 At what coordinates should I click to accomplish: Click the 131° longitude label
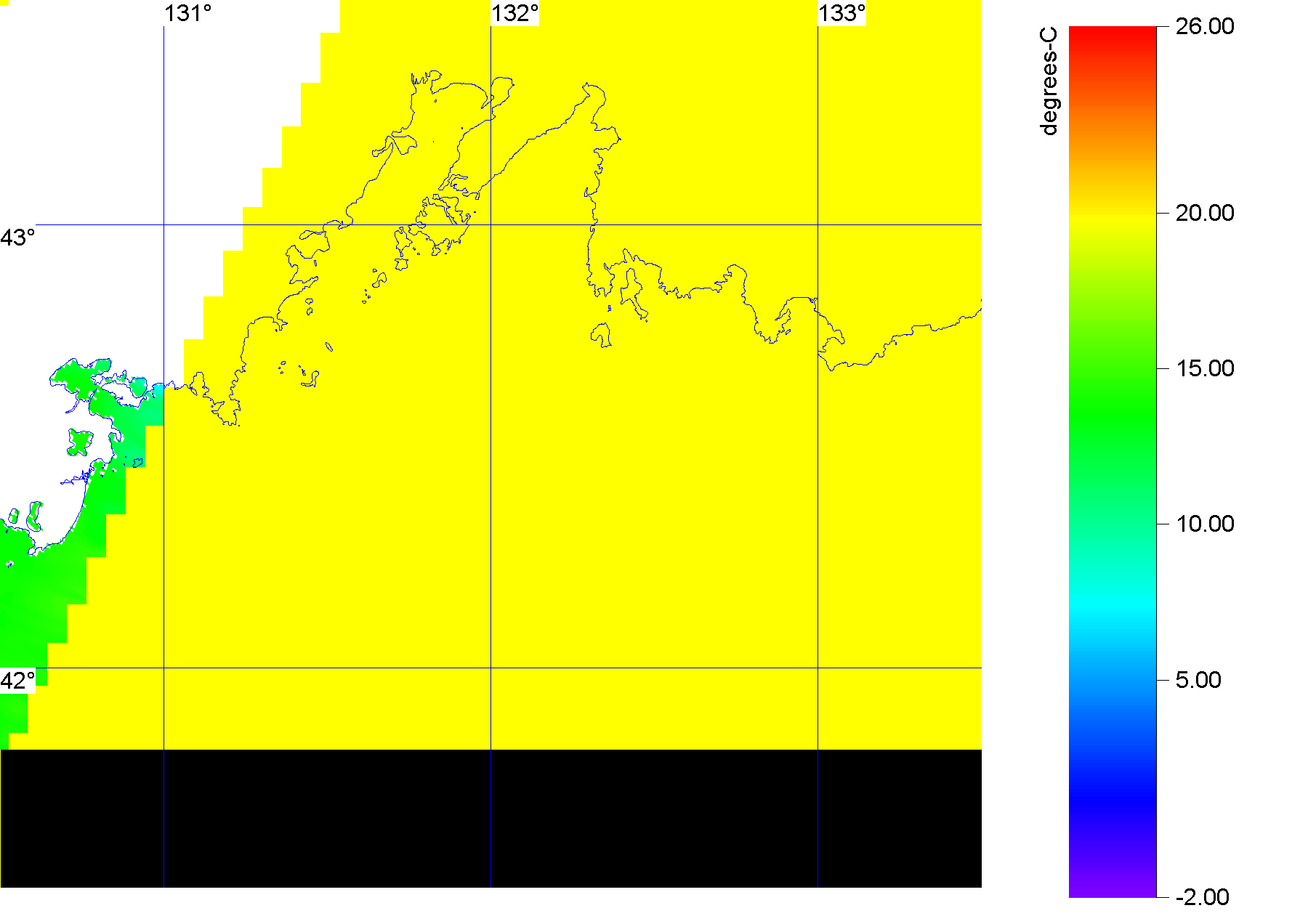[x=187, y=13]
